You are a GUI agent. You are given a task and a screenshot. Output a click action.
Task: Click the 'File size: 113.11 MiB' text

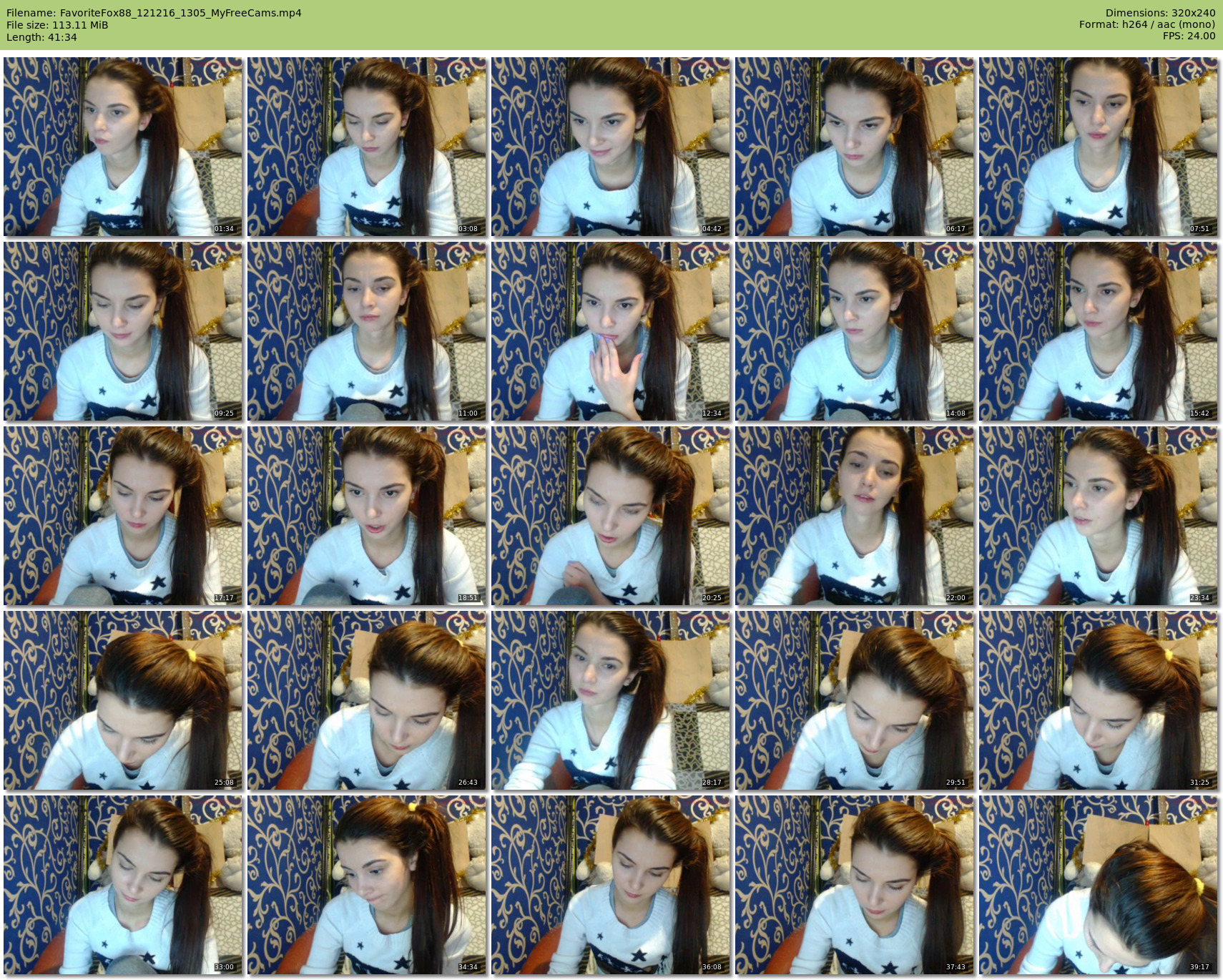57,25
